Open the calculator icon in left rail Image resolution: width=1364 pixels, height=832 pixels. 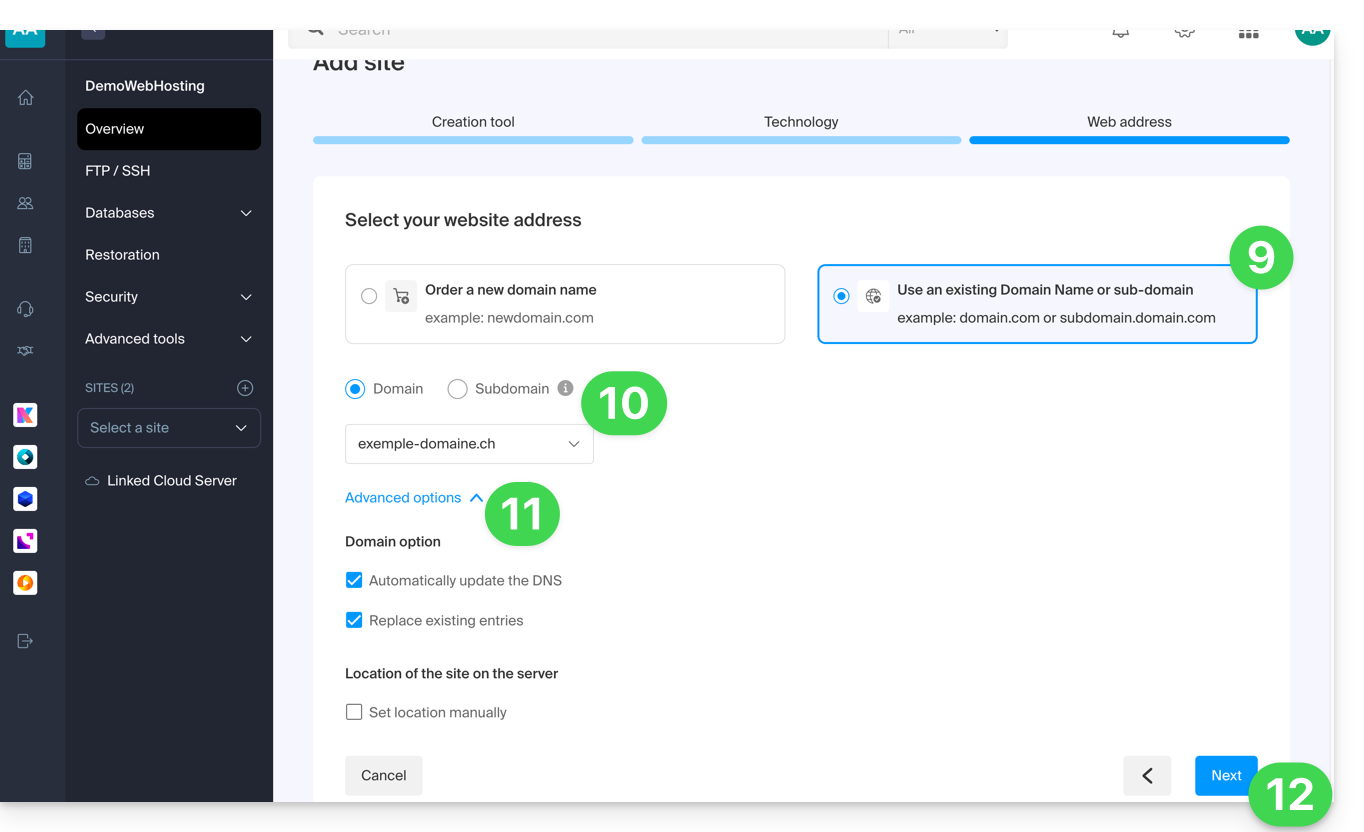pos(26,161)
